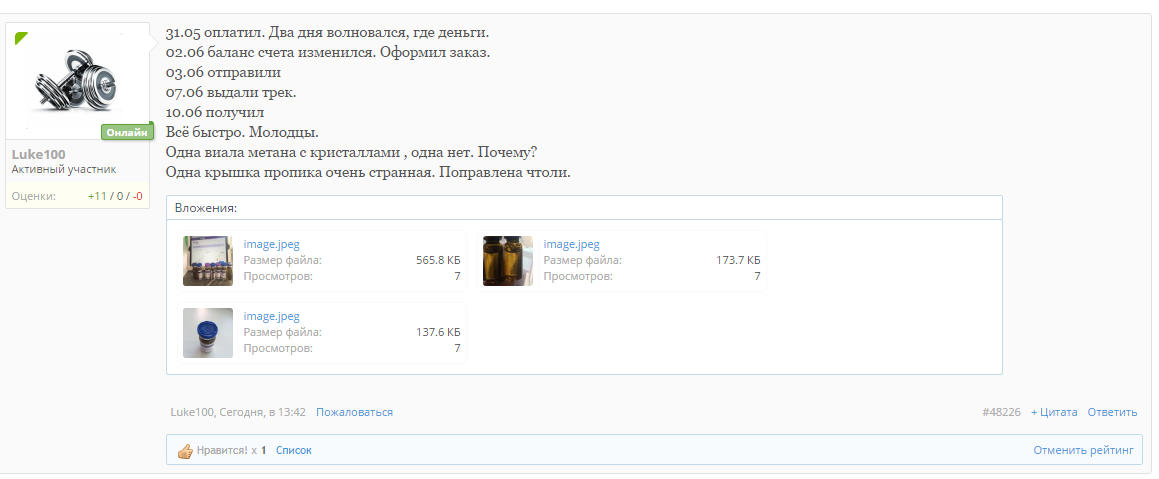Open the vials-on-table attachment thumbnail
1159x479 pixels.
pyautogui.click(x=207, y=261)
